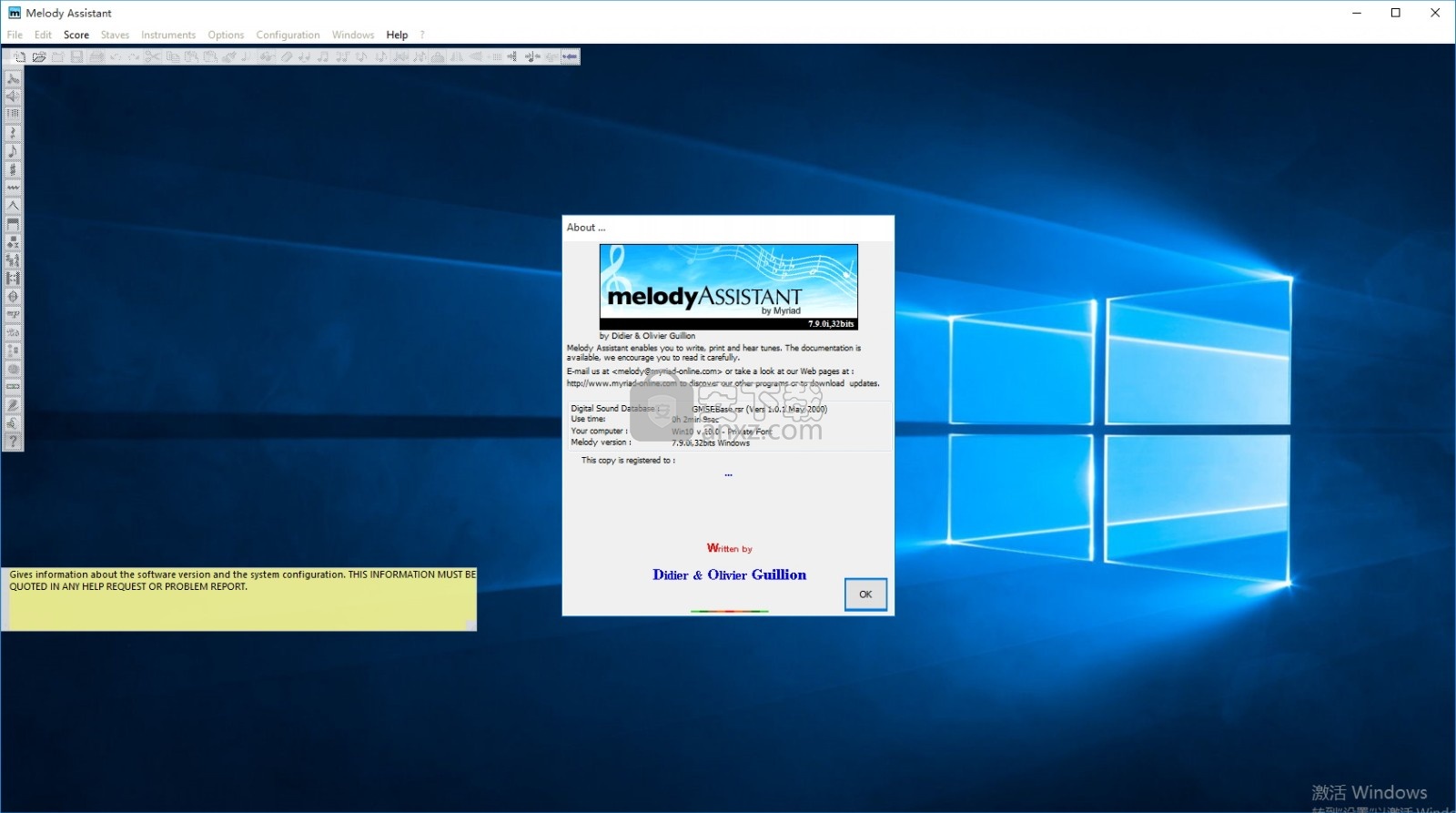Open the pencil palette icon
1456x813 pixels.
(13, 404)
